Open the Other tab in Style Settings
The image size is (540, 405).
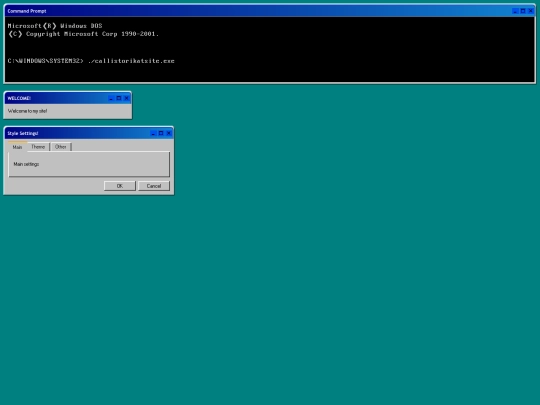[x=61, y=147]
